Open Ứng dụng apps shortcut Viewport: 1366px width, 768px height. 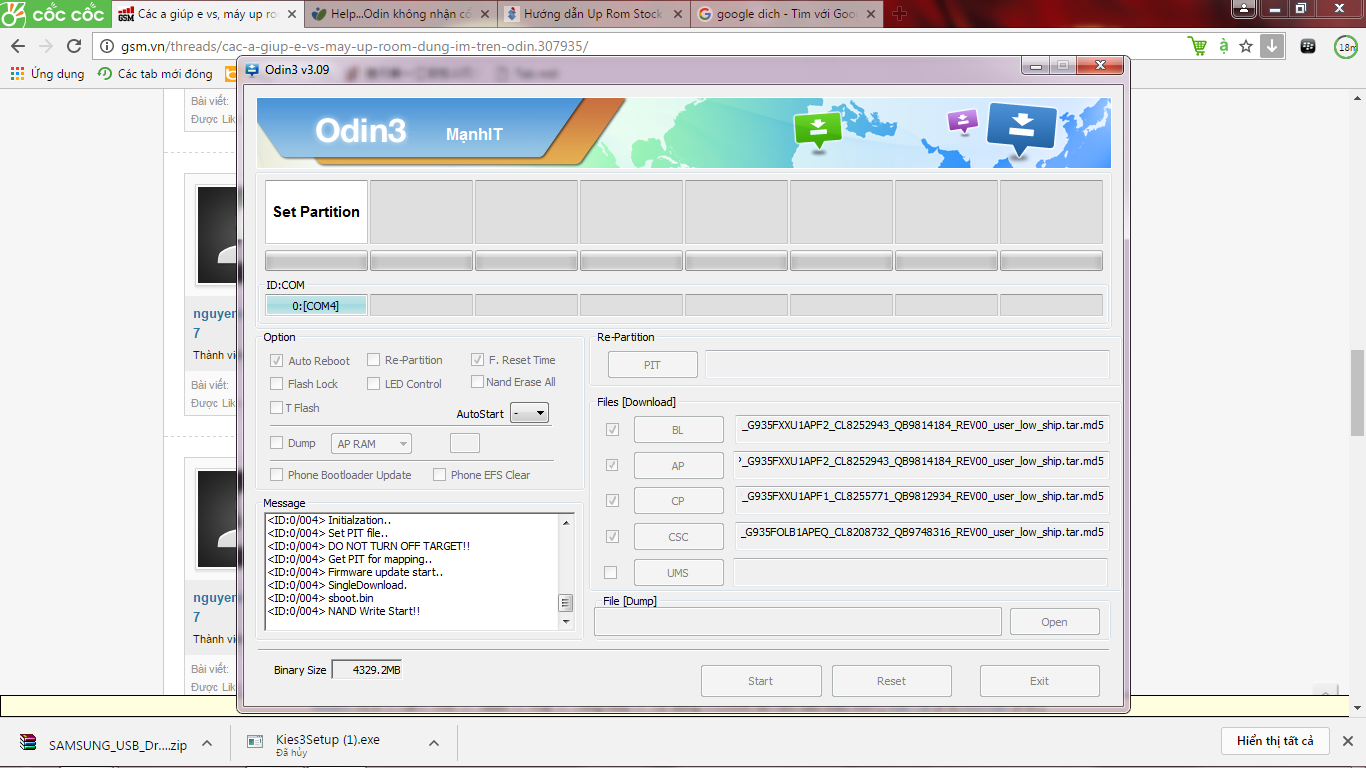click(x=48, y=74)
